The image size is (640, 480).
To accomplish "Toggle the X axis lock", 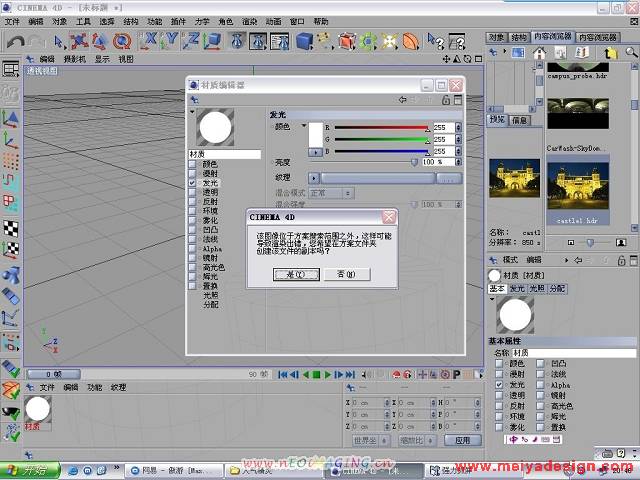I will click(148, 41).
